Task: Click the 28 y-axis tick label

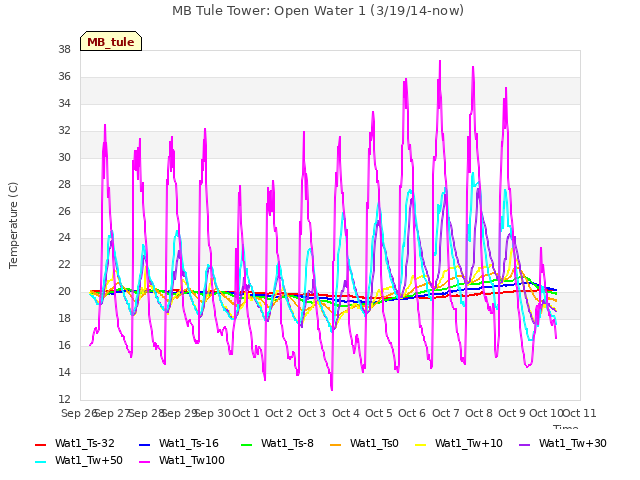Action: pyautogui.click(x=64, y=184)
